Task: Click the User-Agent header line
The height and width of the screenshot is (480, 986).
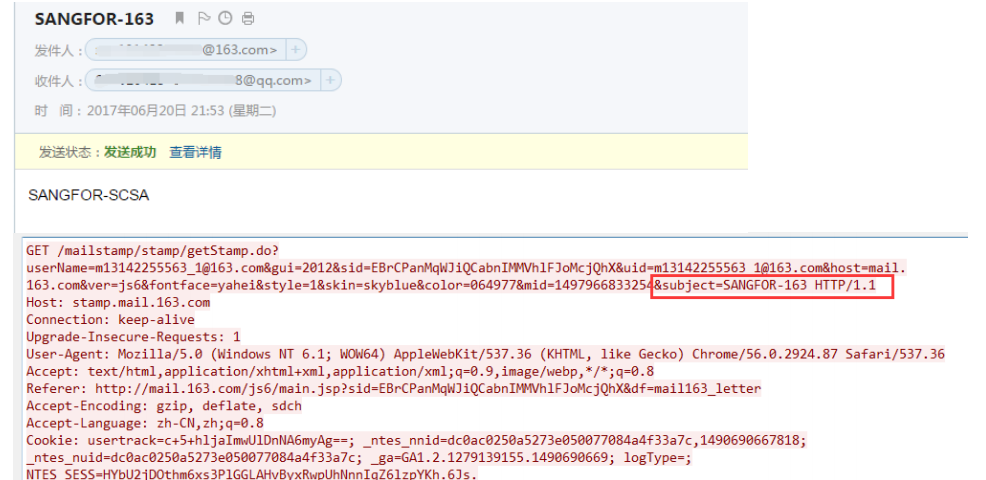Action: [485, 354]
